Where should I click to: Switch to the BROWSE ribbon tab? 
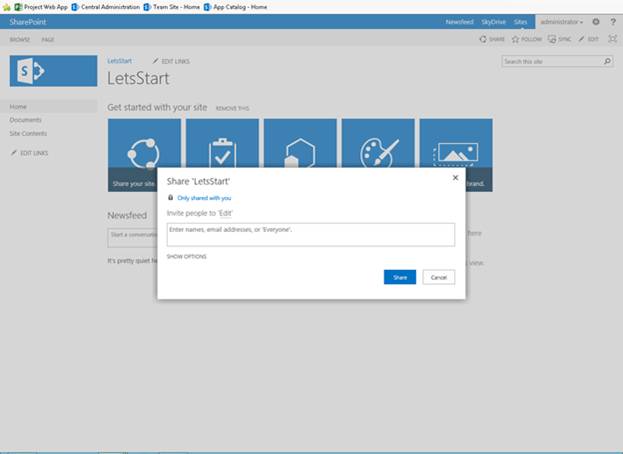(20, 40)
